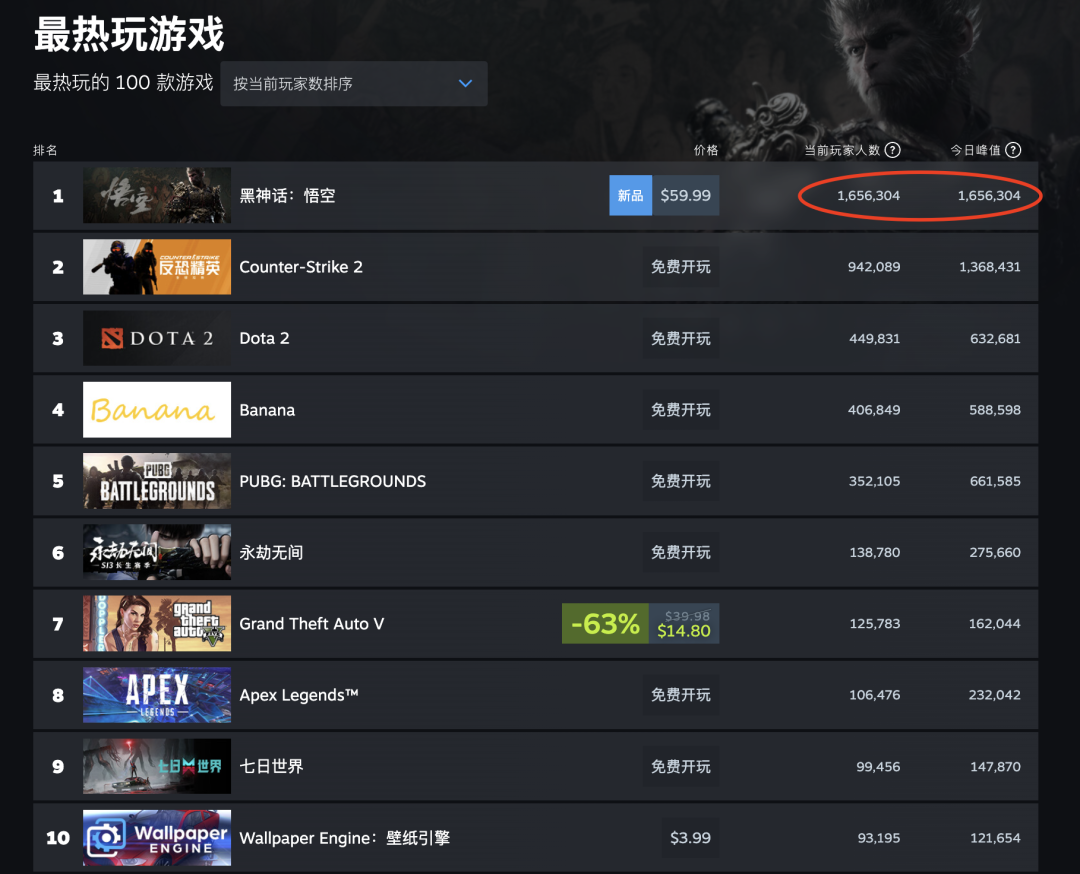
Task: Select the Counter-Strike 2 title
Action: click(301, 267)
